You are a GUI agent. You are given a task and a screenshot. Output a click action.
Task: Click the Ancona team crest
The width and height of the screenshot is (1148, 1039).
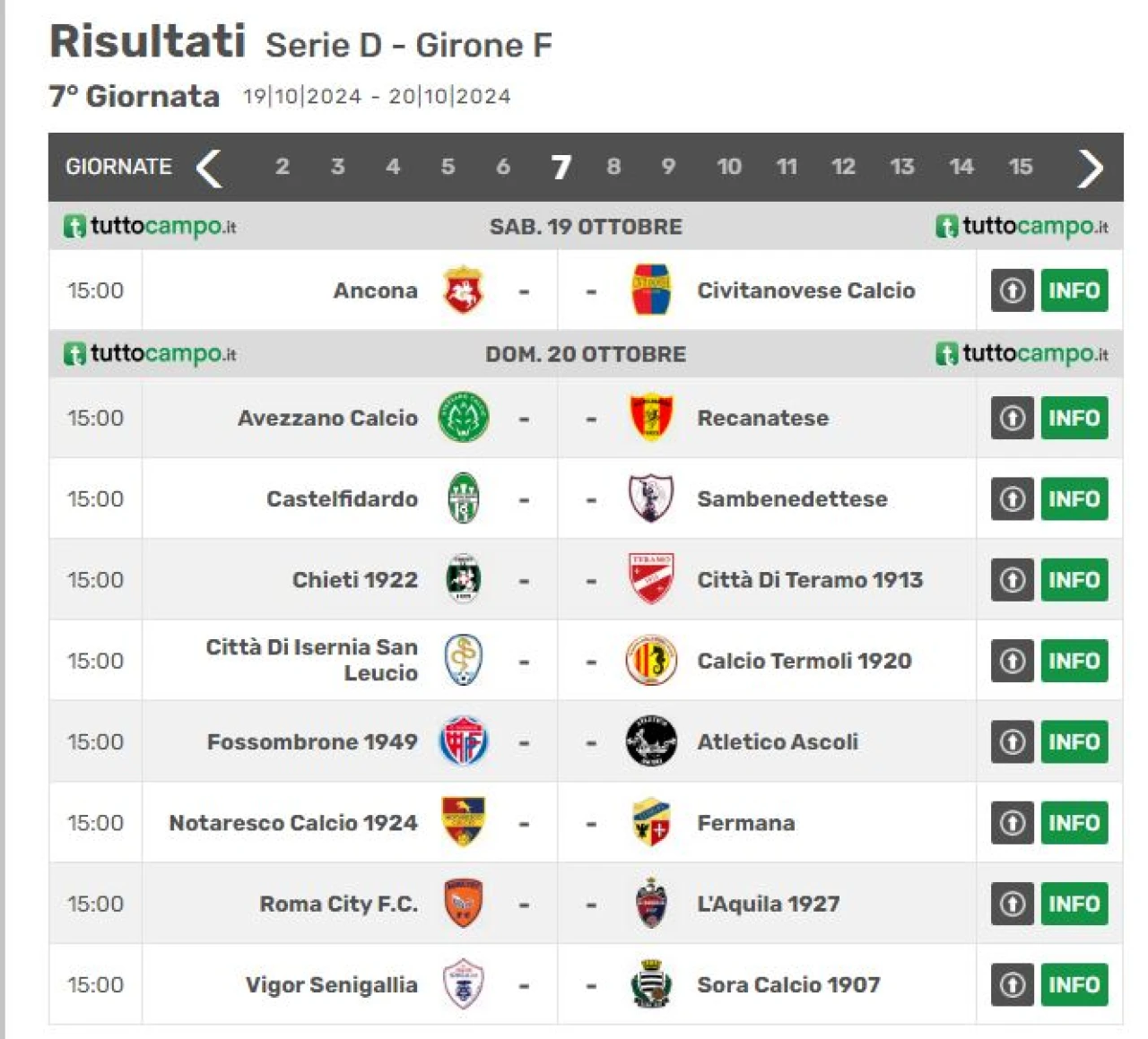(x=464, y=290)
